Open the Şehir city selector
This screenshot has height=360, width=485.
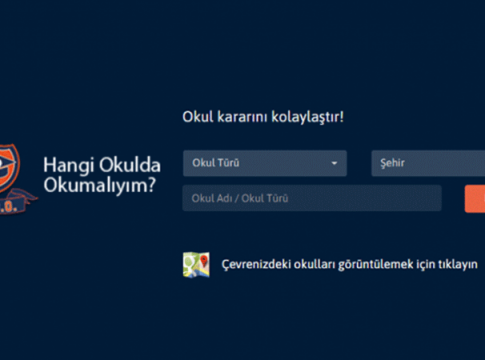click(428, 163)
